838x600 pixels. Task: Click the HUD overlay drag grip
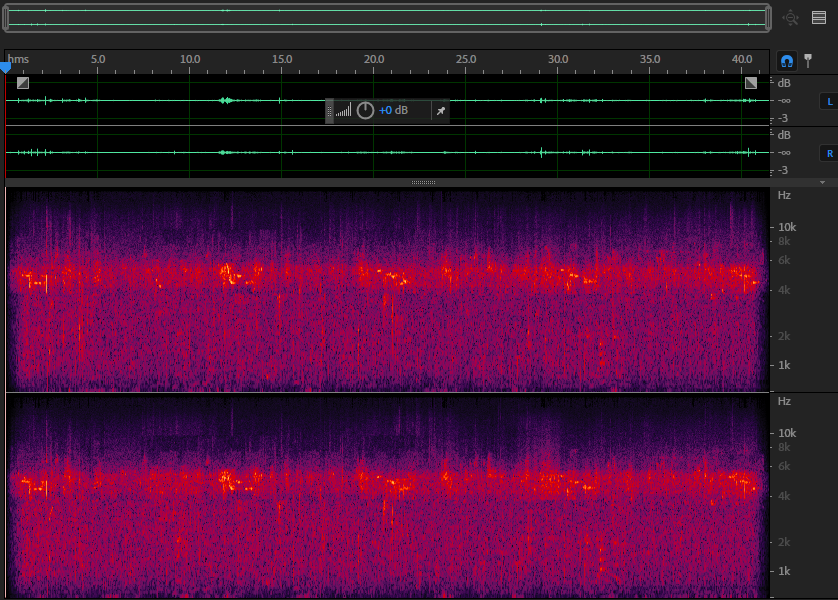[329, 111]
